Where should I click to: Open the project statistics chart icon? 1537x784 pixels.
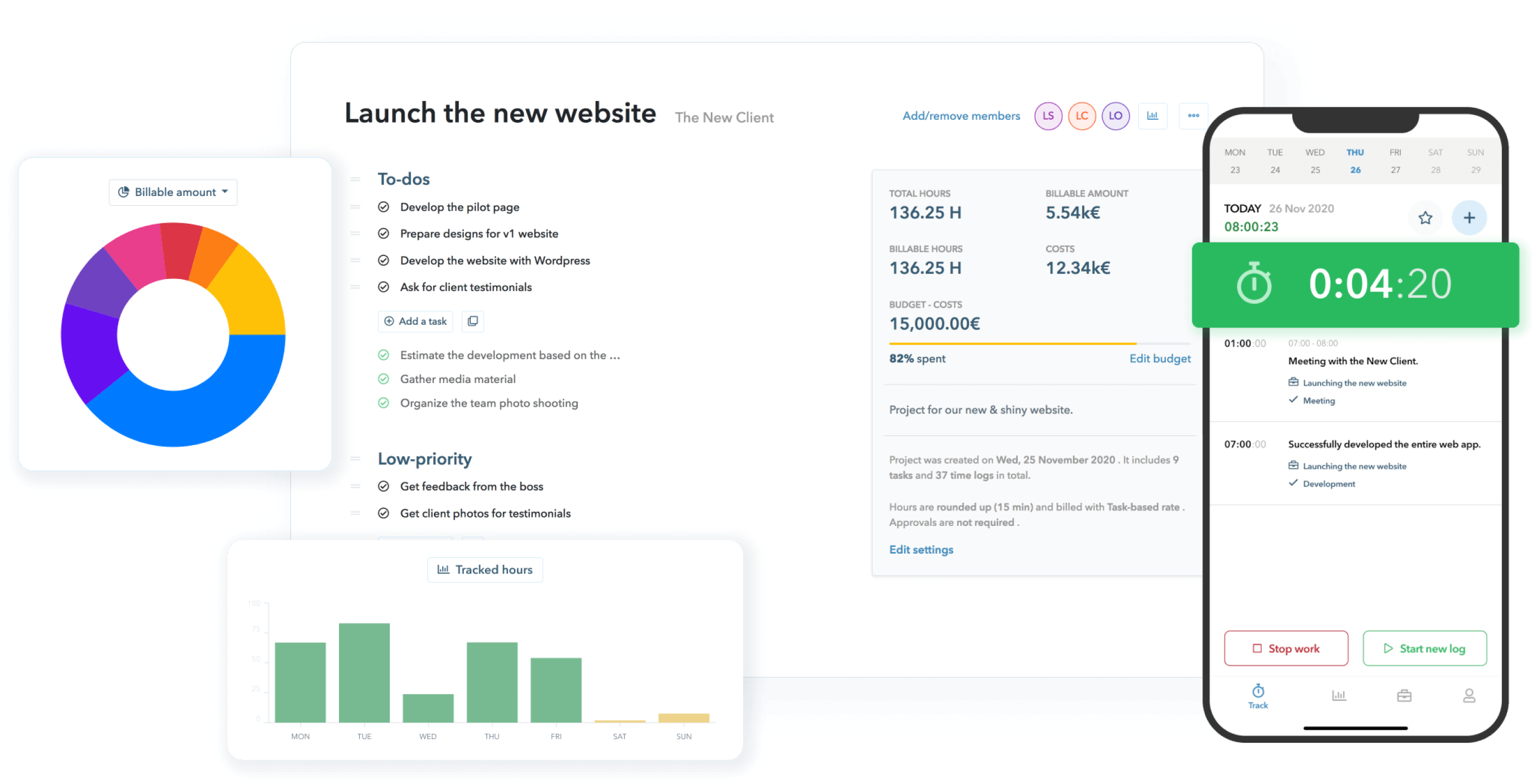point(1153,116)
